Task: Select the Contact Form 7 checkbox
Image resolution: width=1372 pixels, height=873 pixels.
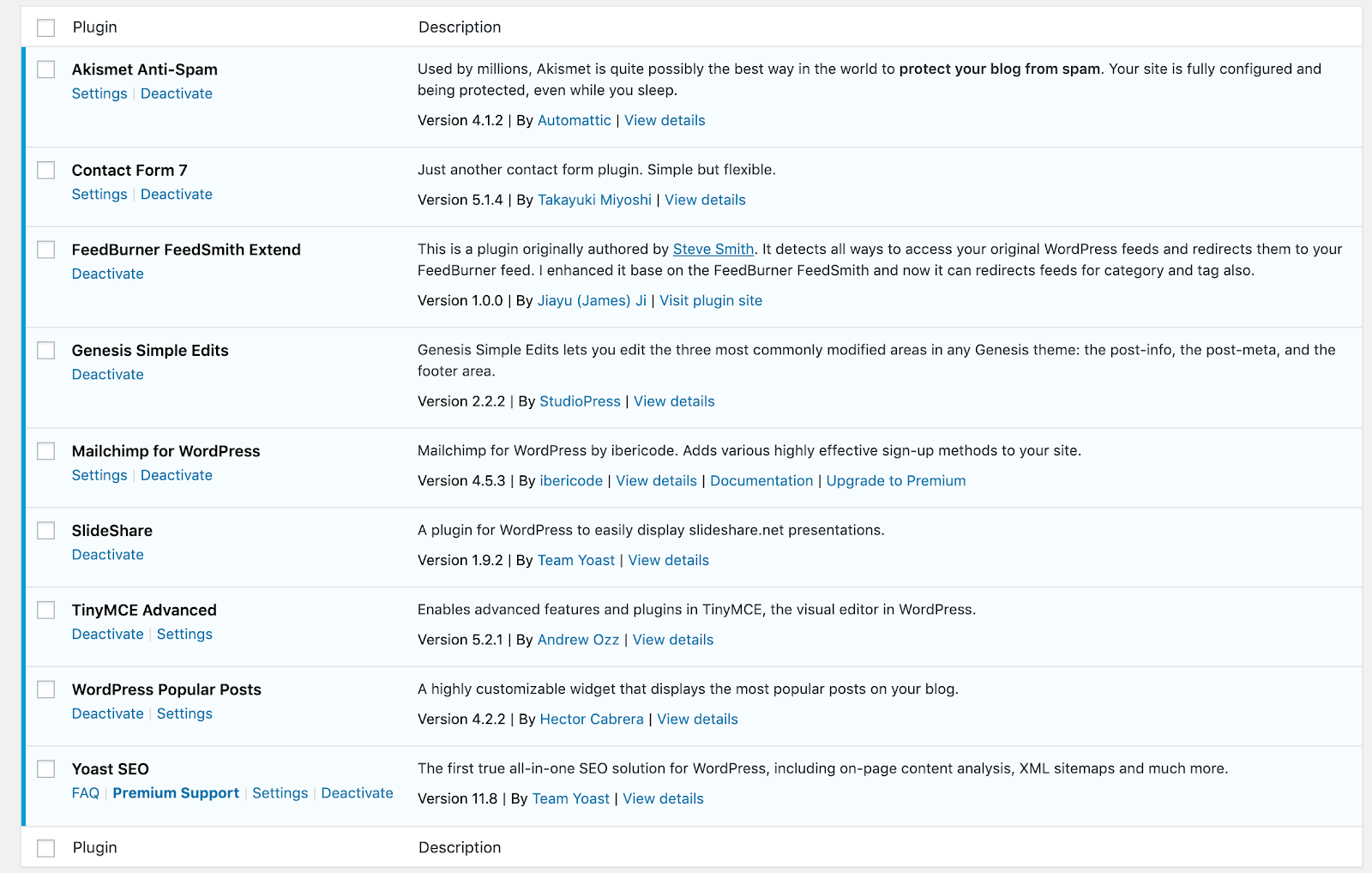Action: point(46,171)
